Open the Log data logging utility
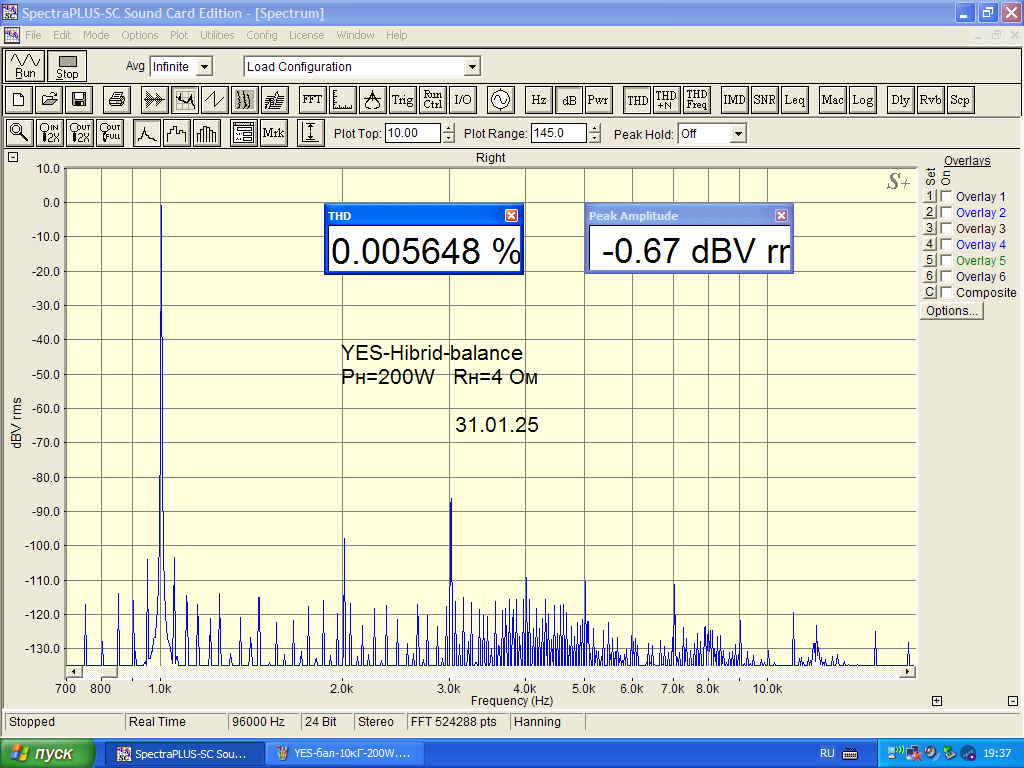The height and width of the screenshot is (768, 1024). (862, 100)
